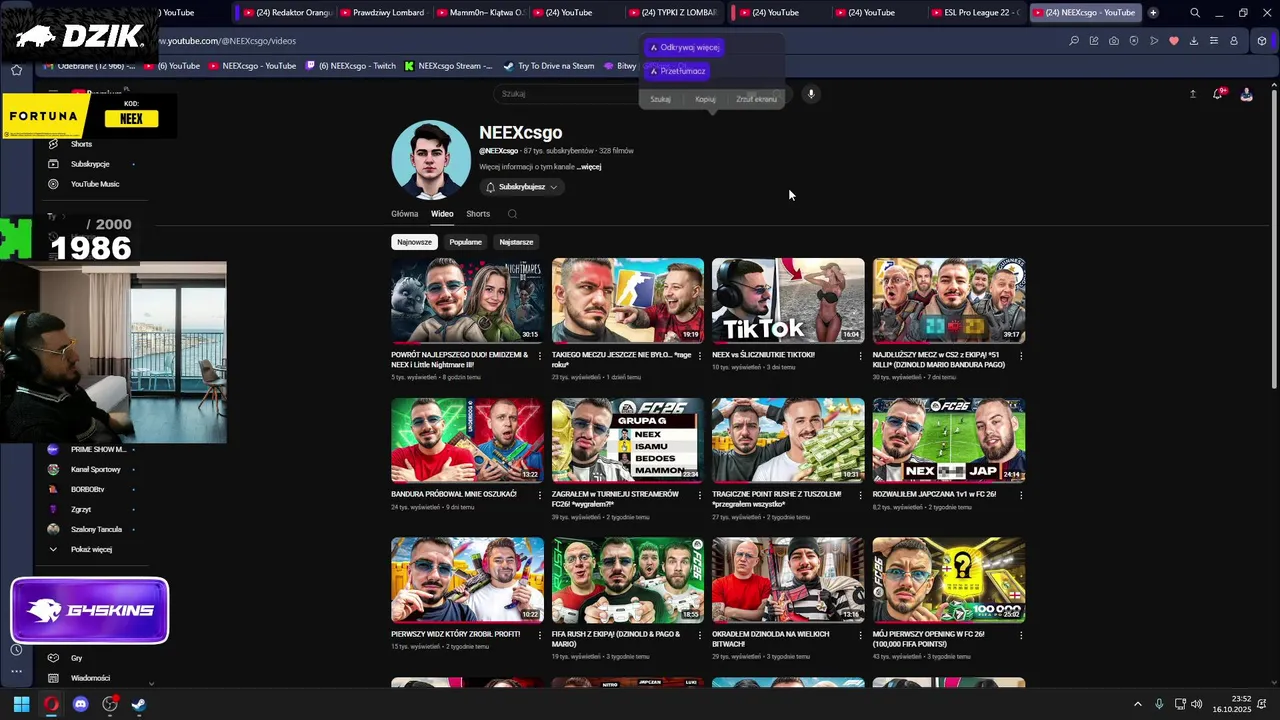
Task: Click Przetłumacz popup button
Action: tap(678, 71)
